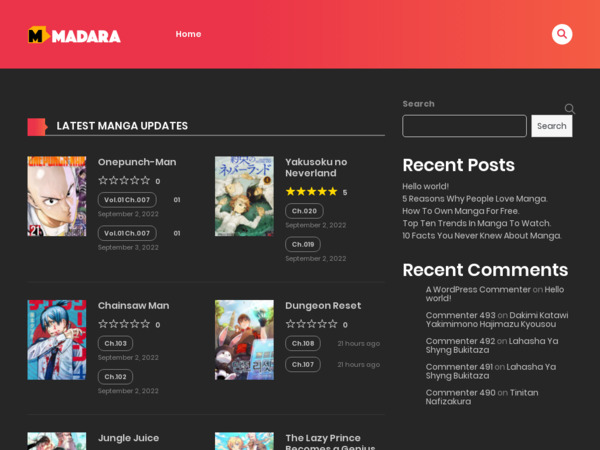Open Onepunch-Man Vol.01 Ch.007 dated September 3
The width and height of the screenshot is (600, 450).
pyautogui.click(x=127, y=233)
